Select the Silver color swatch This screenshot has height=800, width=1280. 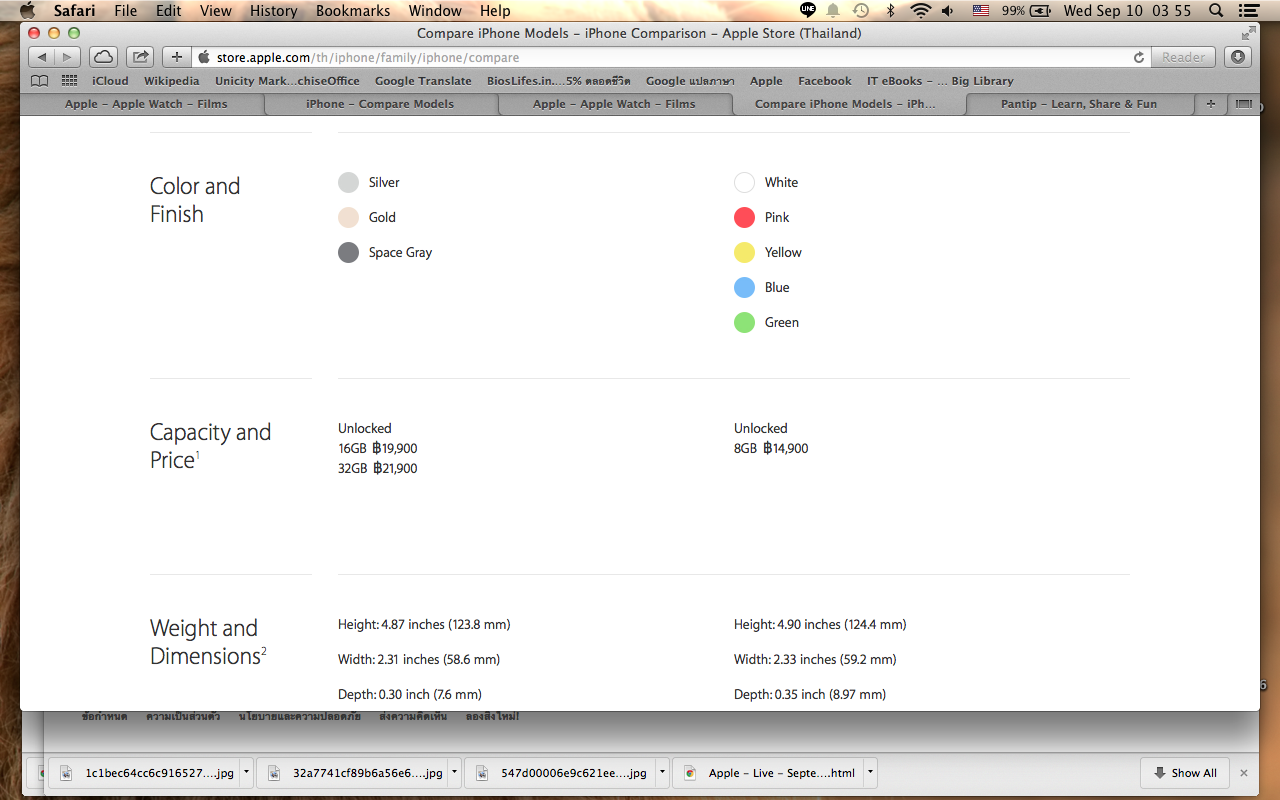pos(348,182)
